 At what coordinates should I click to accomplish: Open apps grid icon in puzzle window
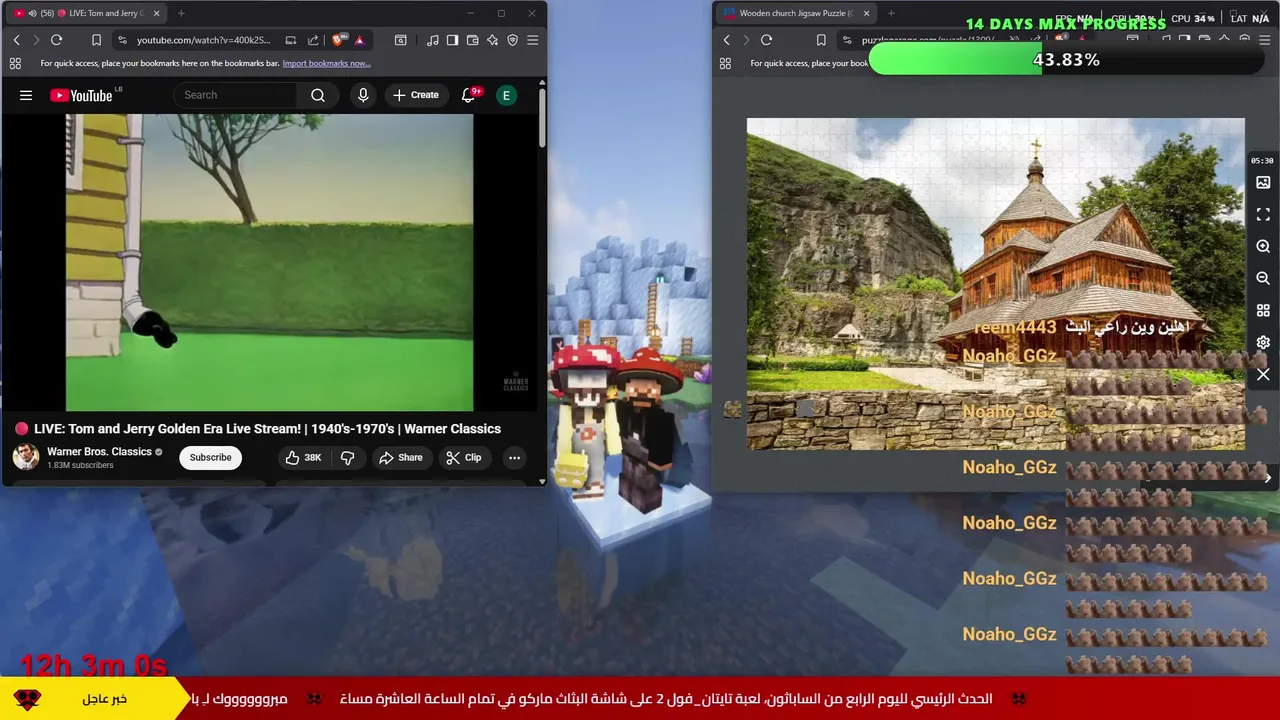tap(725, 63)
